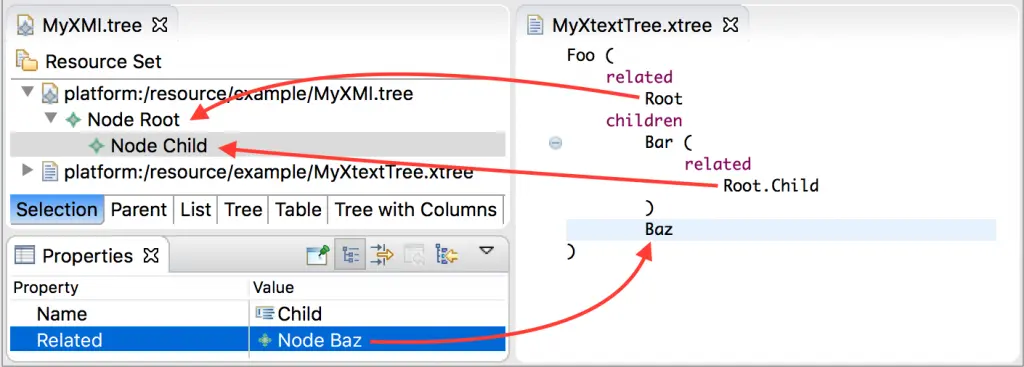Activate the Properties view tab
This screenshot has height=367, width=1024.
pyautogui.click(x=88, y=255)
